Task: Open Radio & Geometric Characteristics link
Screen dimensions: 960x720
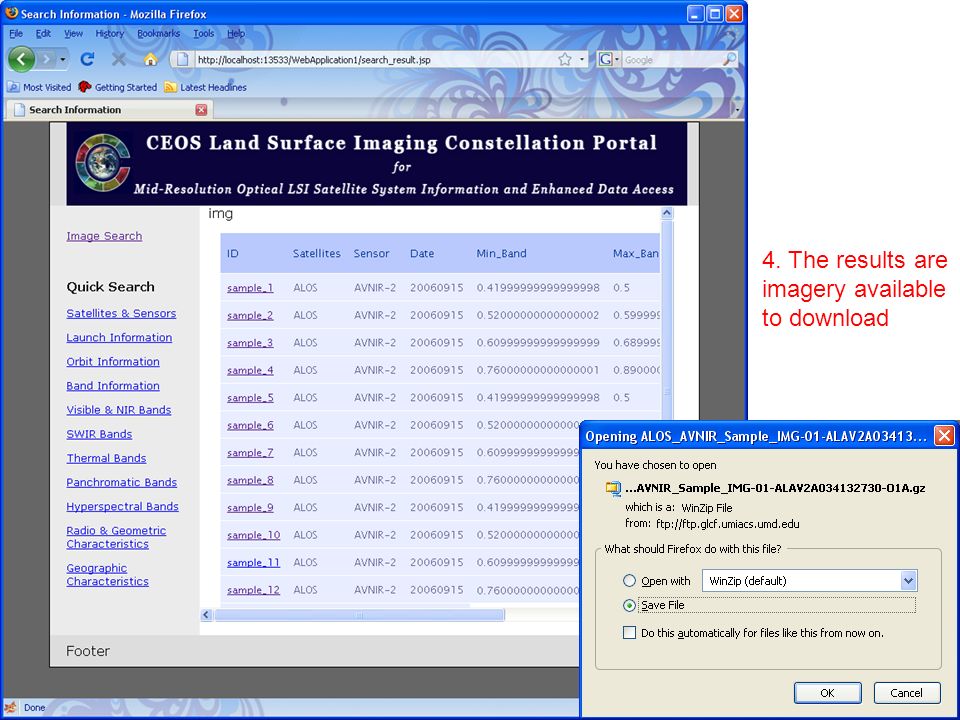Action: tap(116, 537)
